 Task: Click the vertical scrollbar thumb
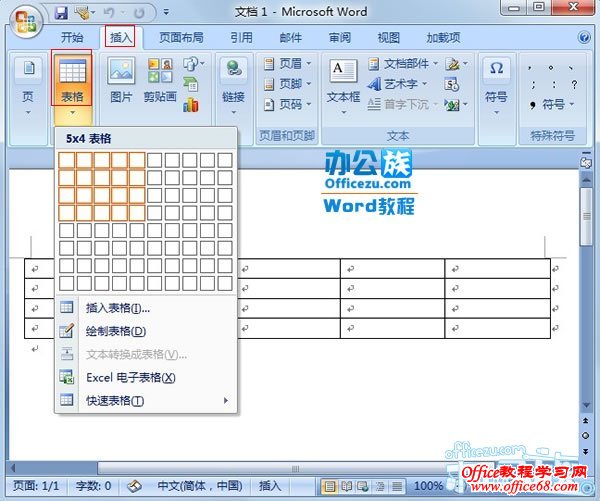coord(586,216)
